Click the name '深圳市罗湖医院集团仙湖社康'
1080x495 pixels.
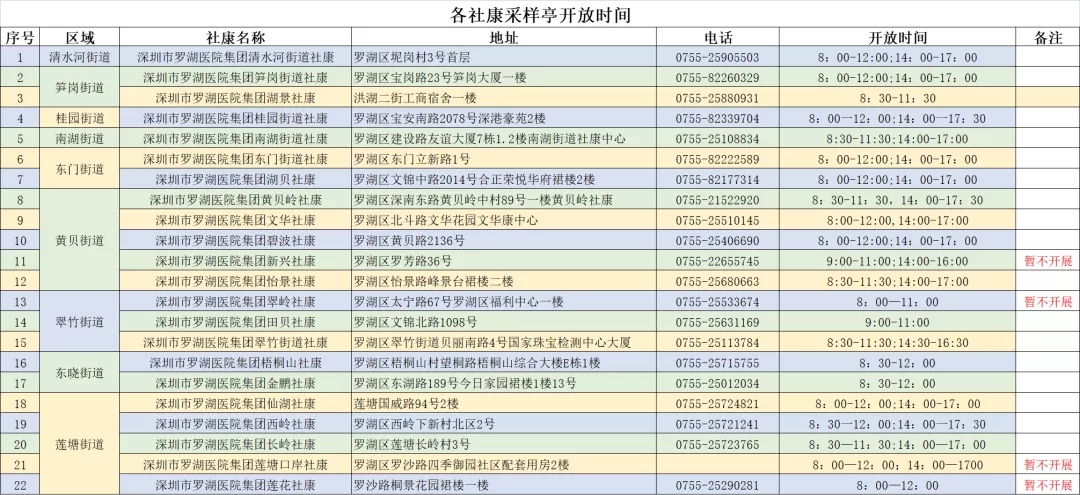[236, 404]
